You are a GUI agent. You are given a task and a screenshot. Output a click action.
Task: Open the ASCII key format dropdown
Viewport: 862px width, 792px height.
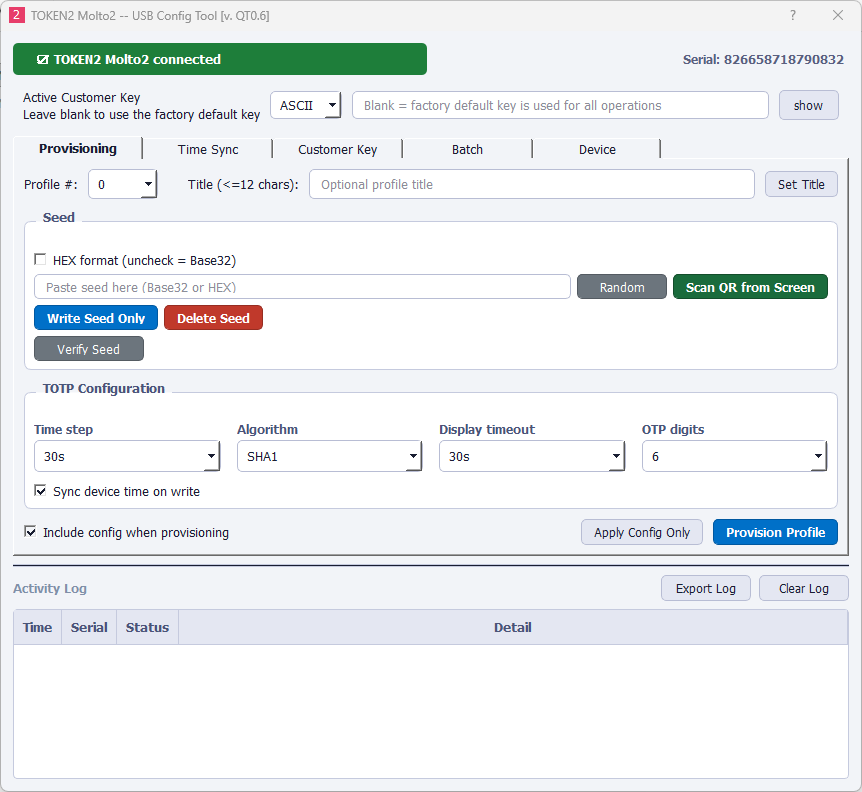pos(306,105)
